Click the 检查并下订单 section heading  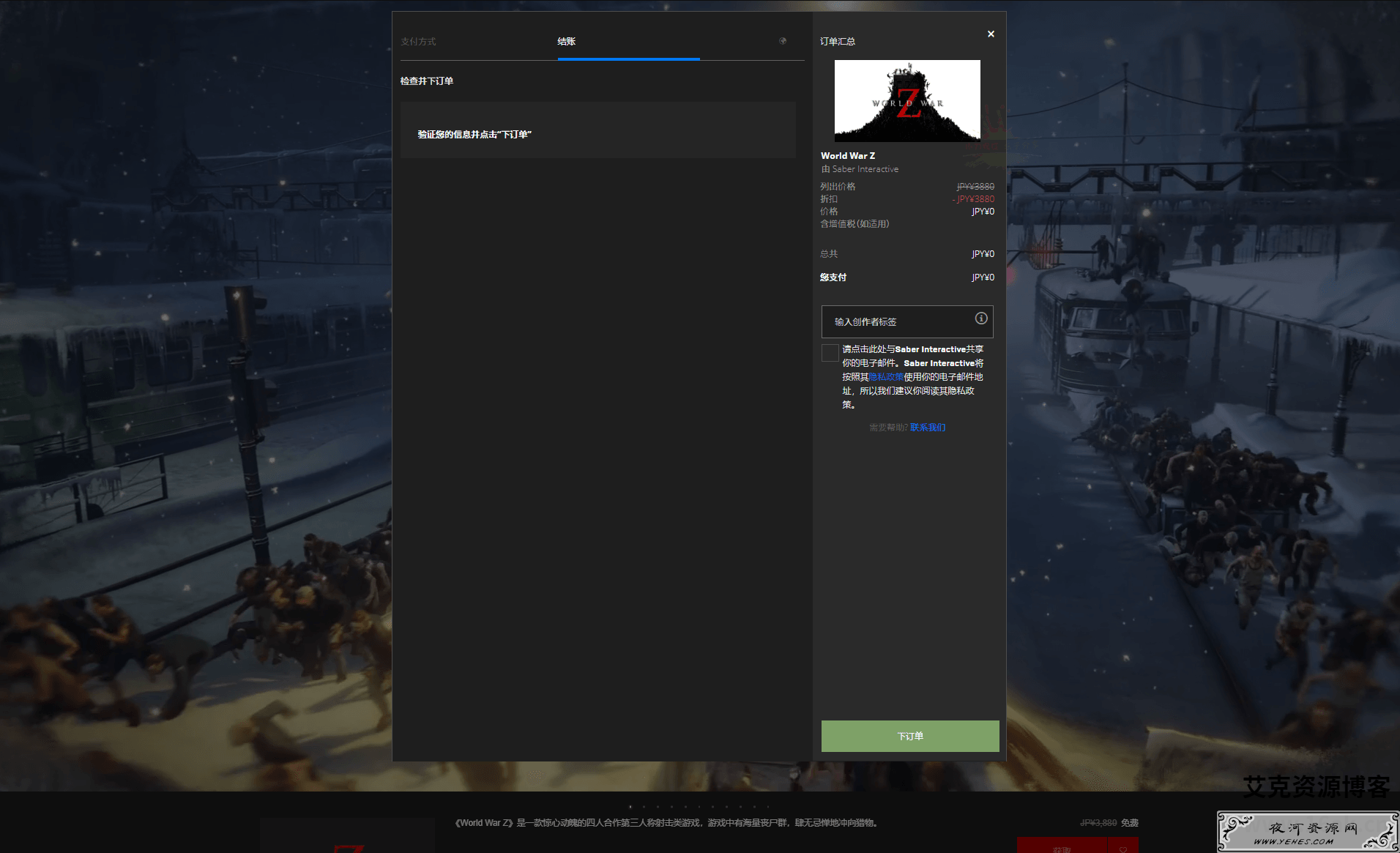pos(427,81)
